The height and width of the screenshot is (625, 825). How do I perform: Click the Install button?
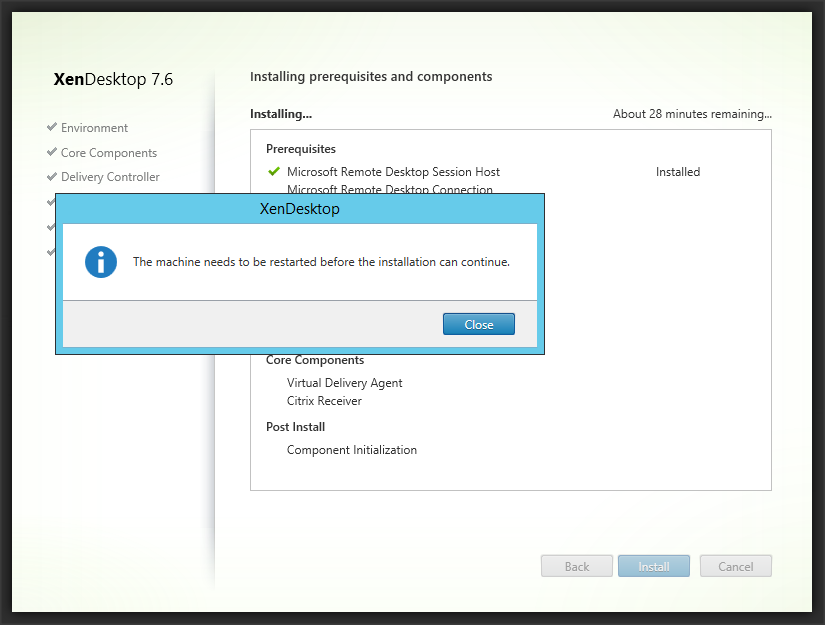click(x=654, y=566)
